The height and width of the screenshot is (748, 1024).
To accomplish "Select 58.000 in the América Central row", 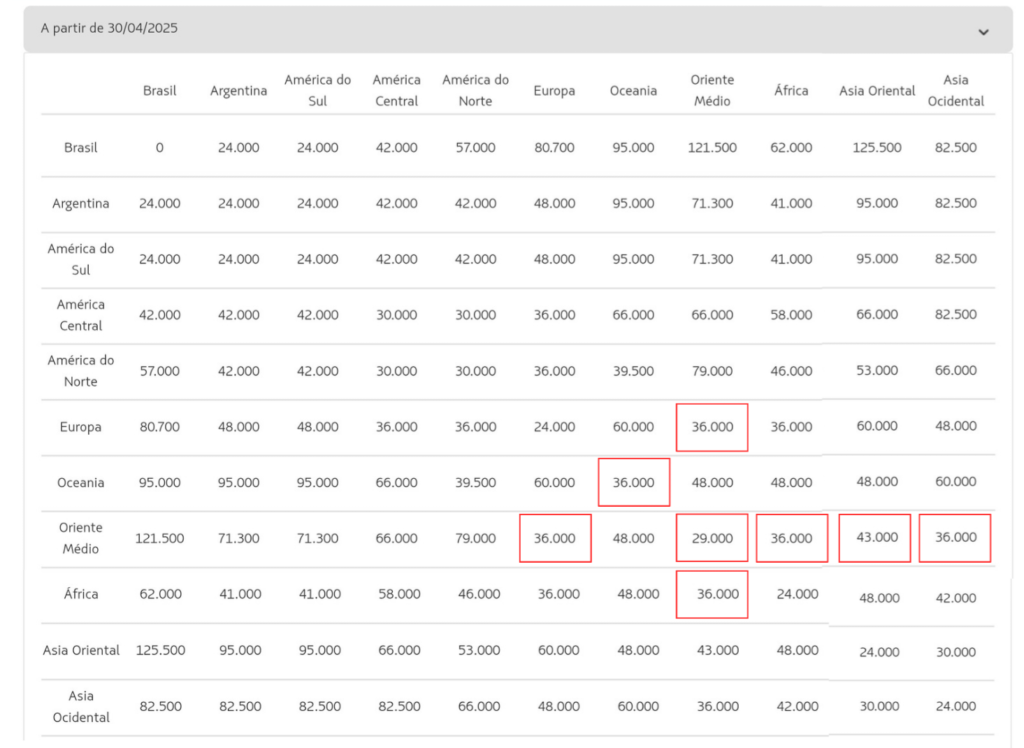I will [791, 315].
